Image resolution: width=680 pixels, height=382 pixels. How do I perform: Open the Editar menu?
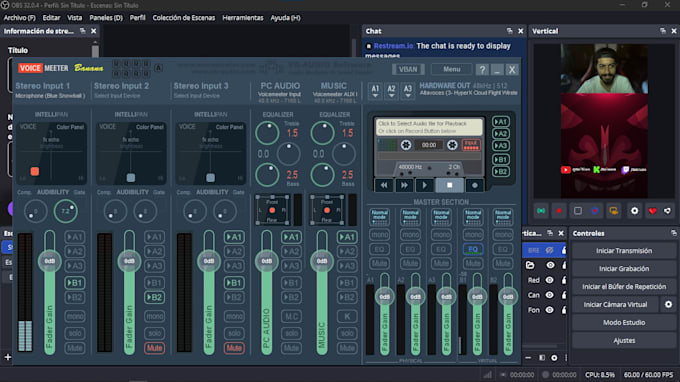[x=51, y=18]
